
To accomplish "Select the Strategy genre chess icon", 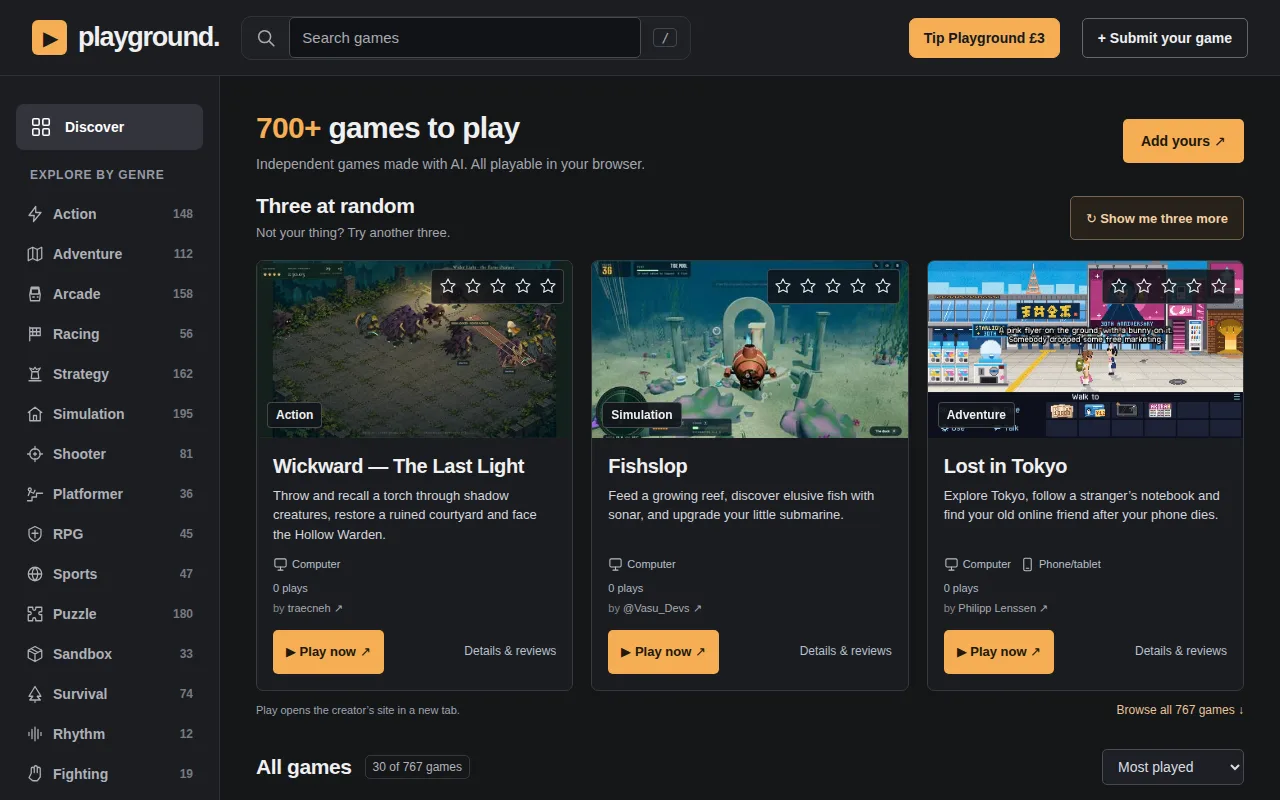I will point(35,374).
